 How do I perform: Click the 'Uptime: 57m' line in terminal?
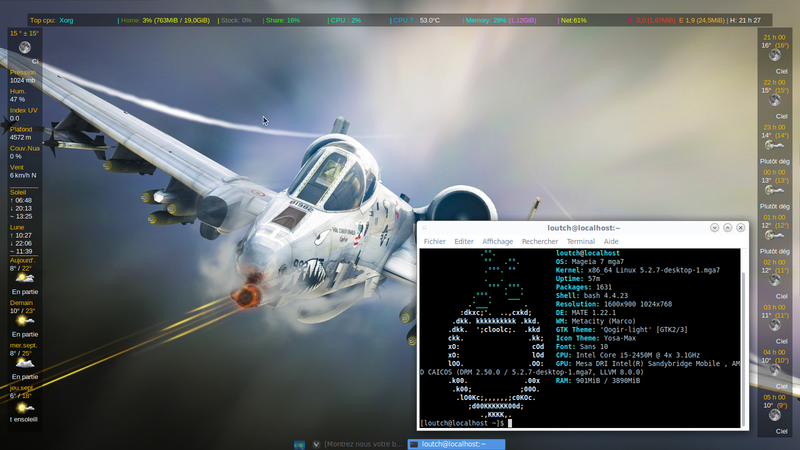[x=578, y=279]
